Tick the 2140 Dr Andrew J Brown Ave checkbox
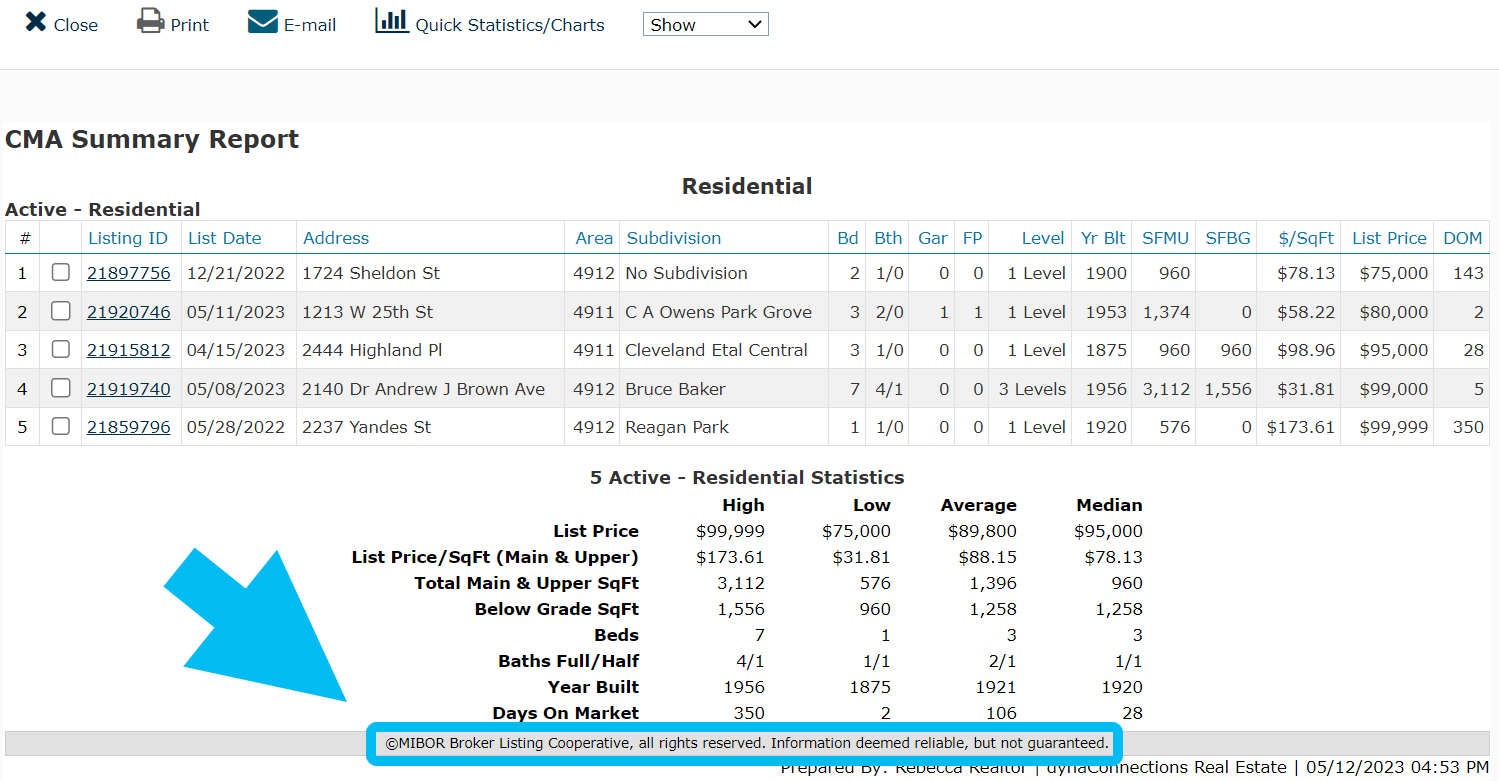 point(61,388)
